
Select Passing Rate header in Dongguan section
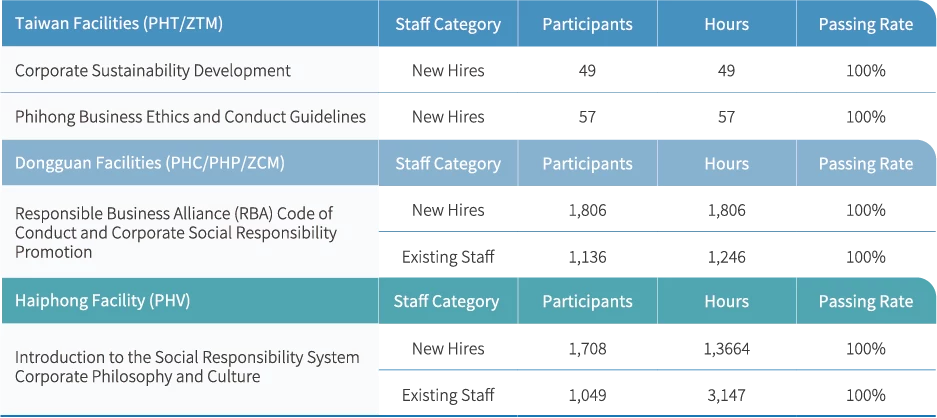click(865, 164)
